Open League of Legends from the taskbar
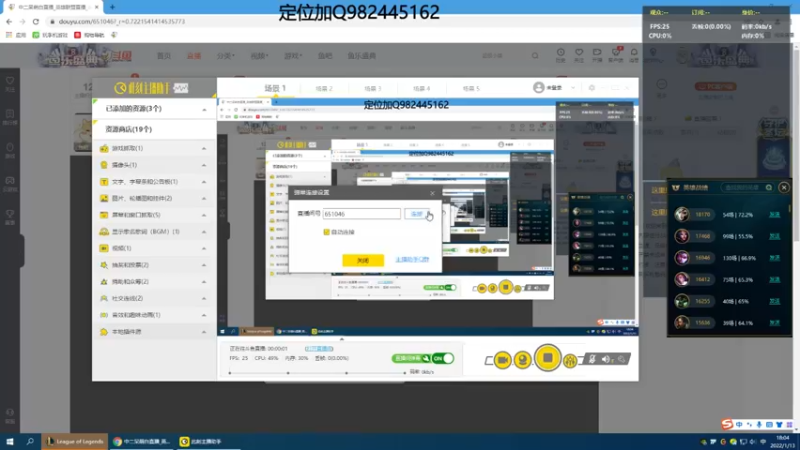The height and width of the screenshot is (450, 800). tap(75, 441)
